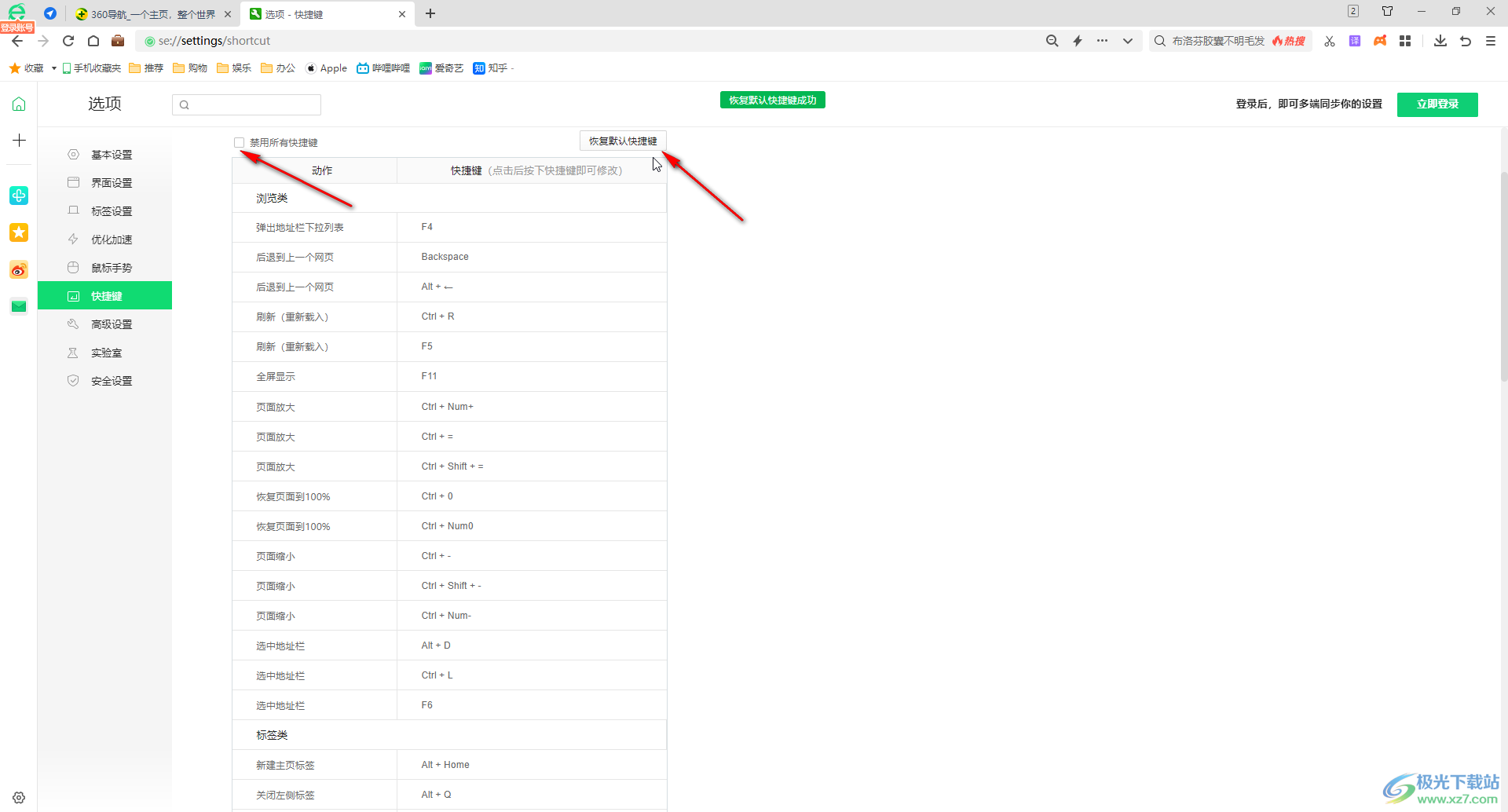Edit the F11 fullscreen shortcut
This screenshot has width=1508, height=812.
tap(532, 377)
